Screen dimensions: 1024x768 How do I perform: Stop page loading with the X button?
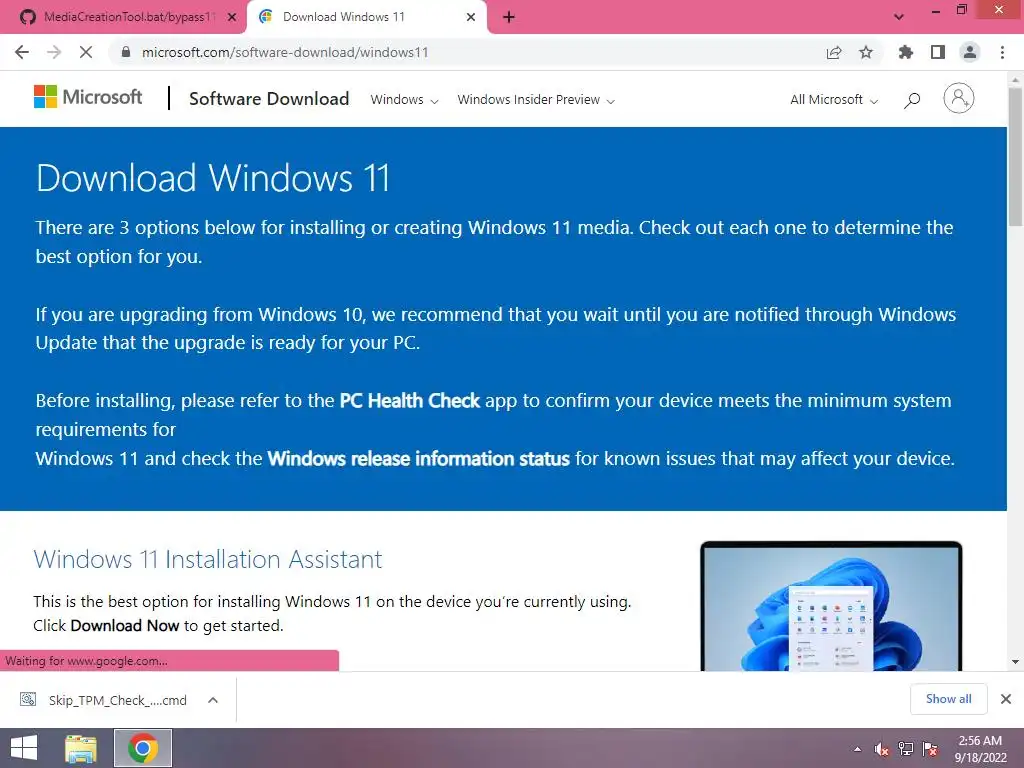86,52
